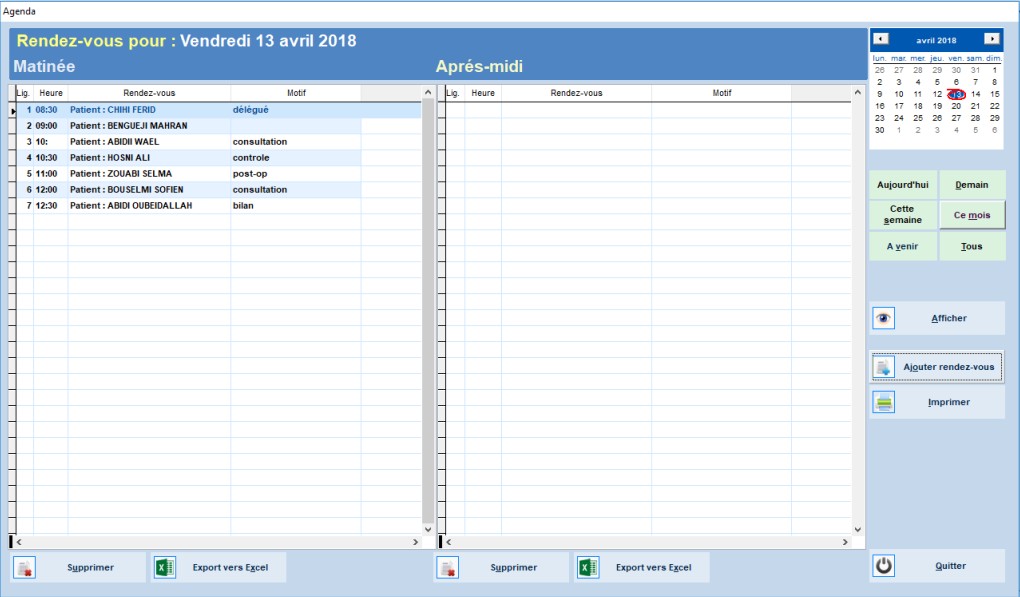1020x597 pixels.
Task: Sort by the Motif column header in Matinée
Action: 295,93
